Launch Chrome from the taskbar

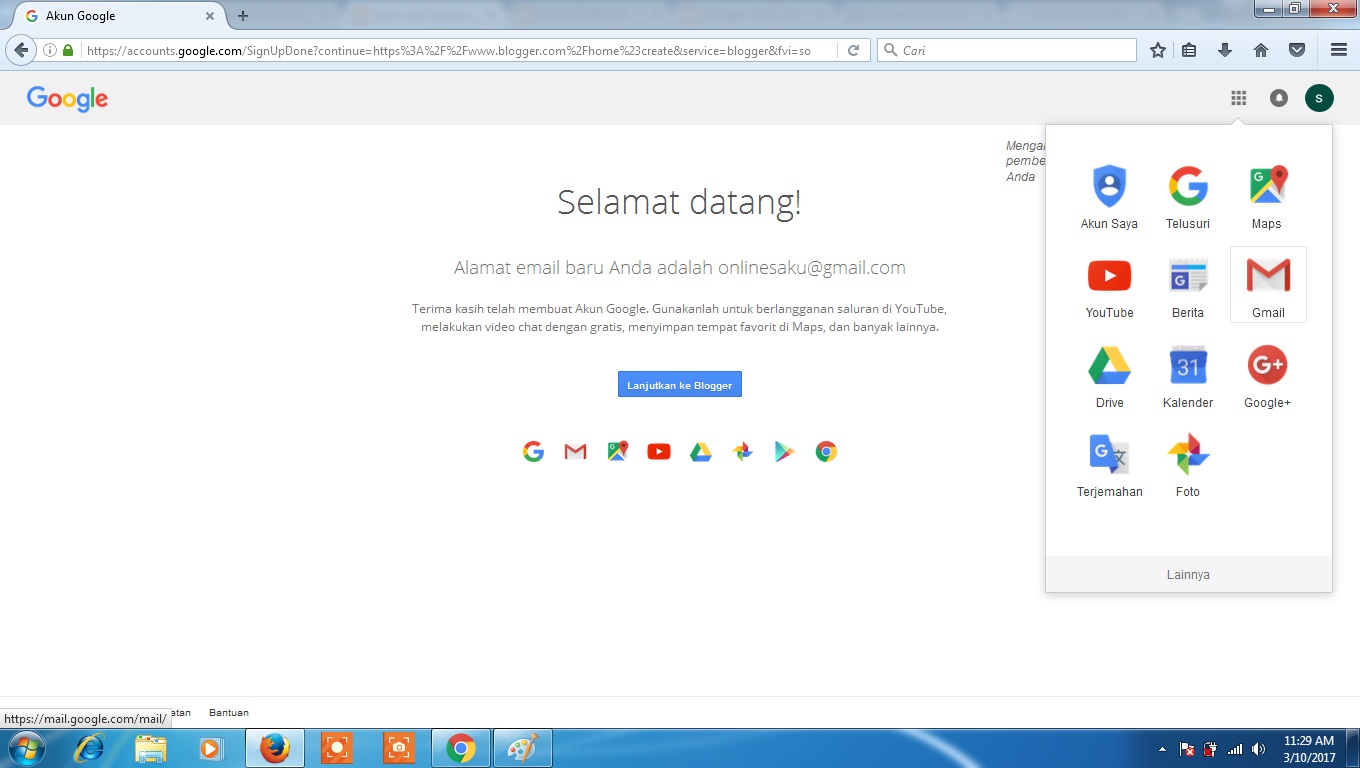(460, 747)
